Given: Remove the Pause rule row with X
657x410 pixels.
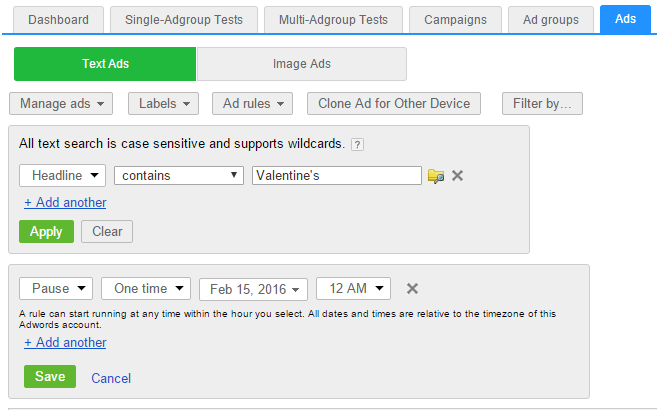Looking at the screenshot, I should (412, 289).
